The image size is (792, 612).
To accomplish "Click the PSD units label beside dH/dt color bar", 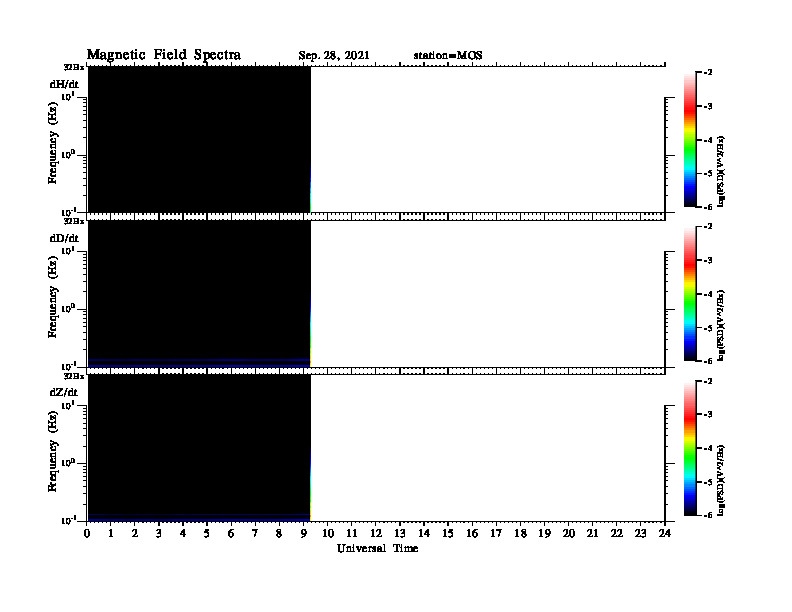I will 721,171.
